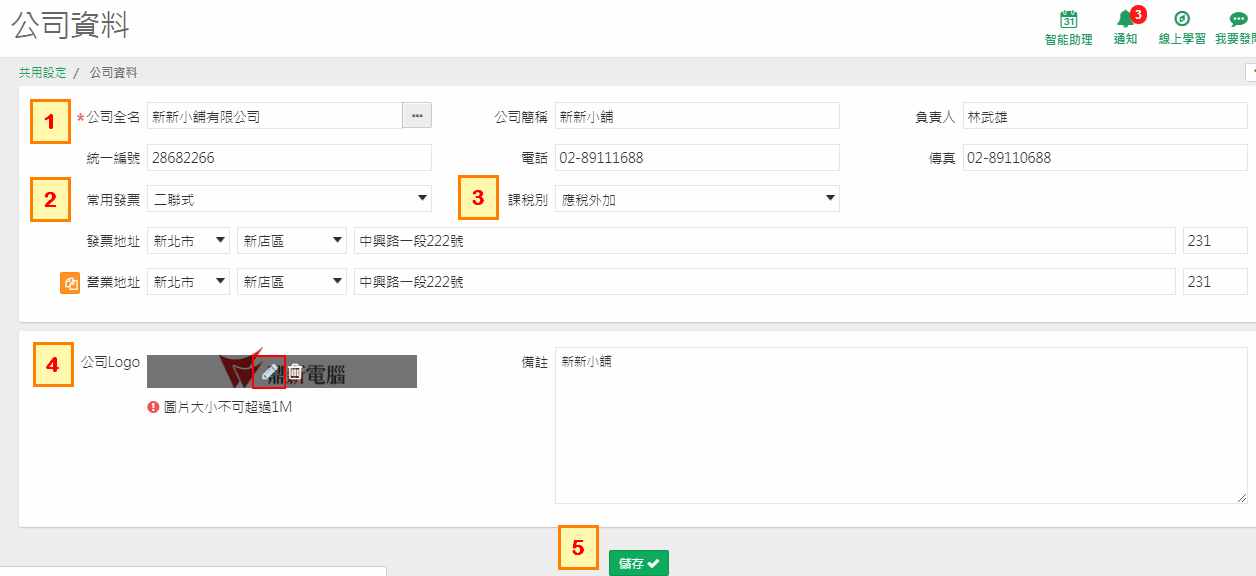Click the 發票地址 postal code field
The width and height of the screenshot is (1256, 576).
click(x=1215, y=241)
